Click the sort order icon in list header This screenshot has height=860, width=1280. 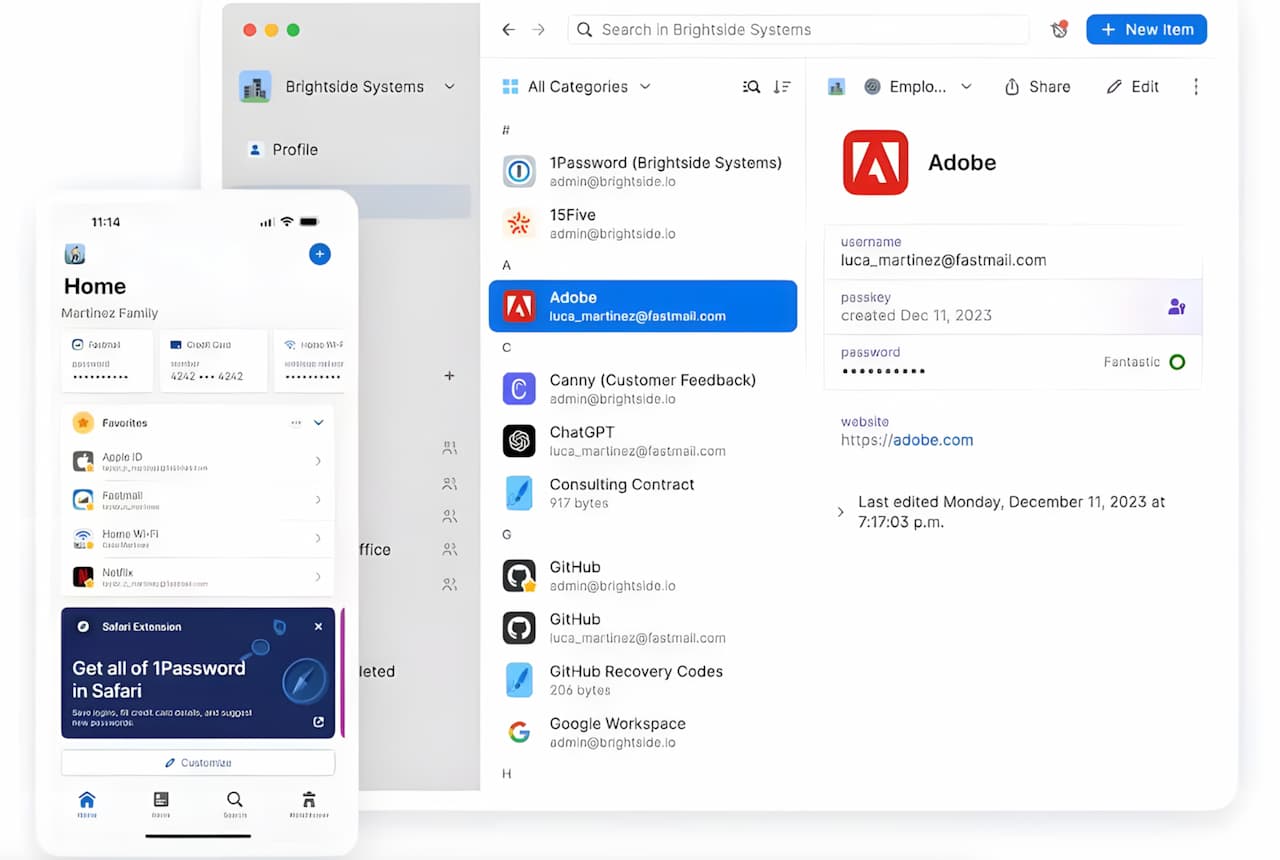(x=782, y=87)
